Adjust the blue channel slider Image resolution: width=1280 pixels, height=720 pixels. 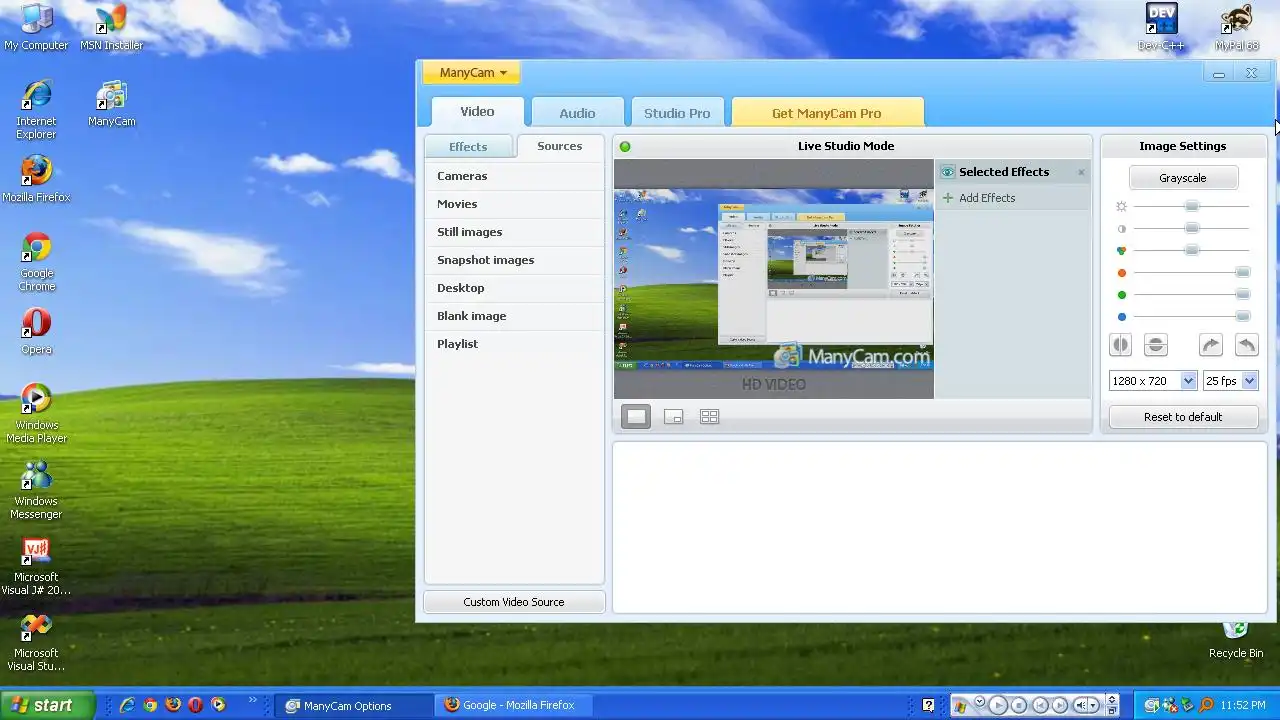(1243, 316)
